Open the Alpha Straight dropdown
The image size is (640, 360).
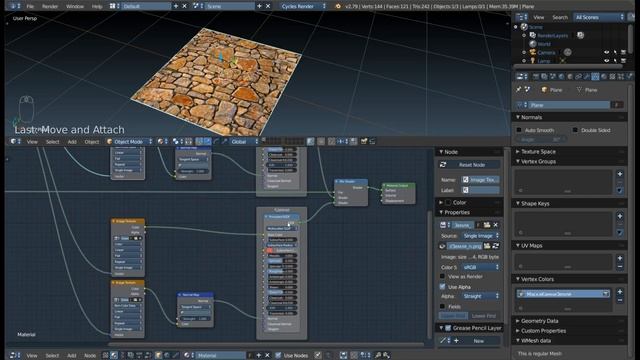pos(480,296)
